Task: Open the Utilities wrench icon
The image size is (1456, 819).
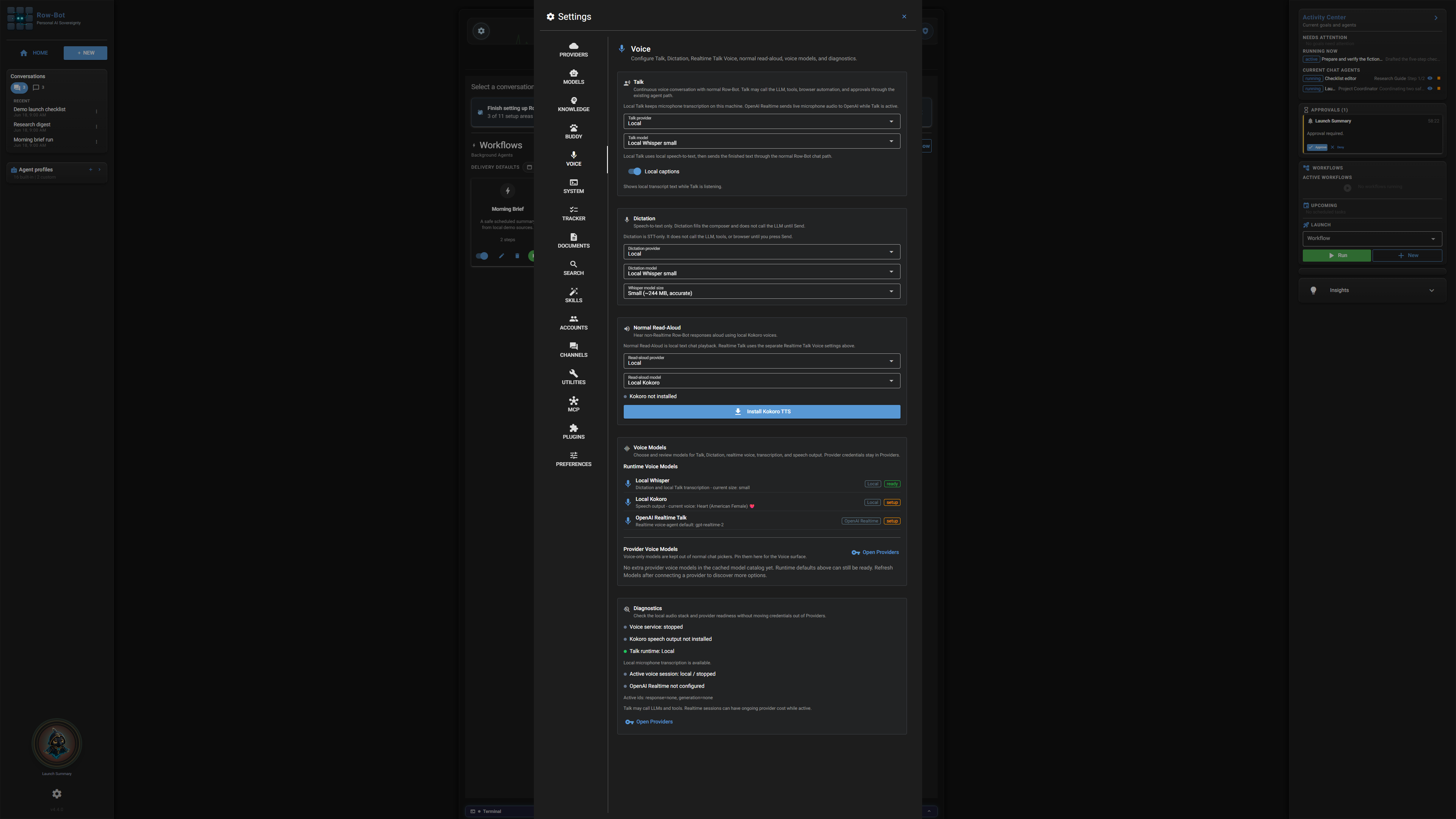Action: point(573,373)
